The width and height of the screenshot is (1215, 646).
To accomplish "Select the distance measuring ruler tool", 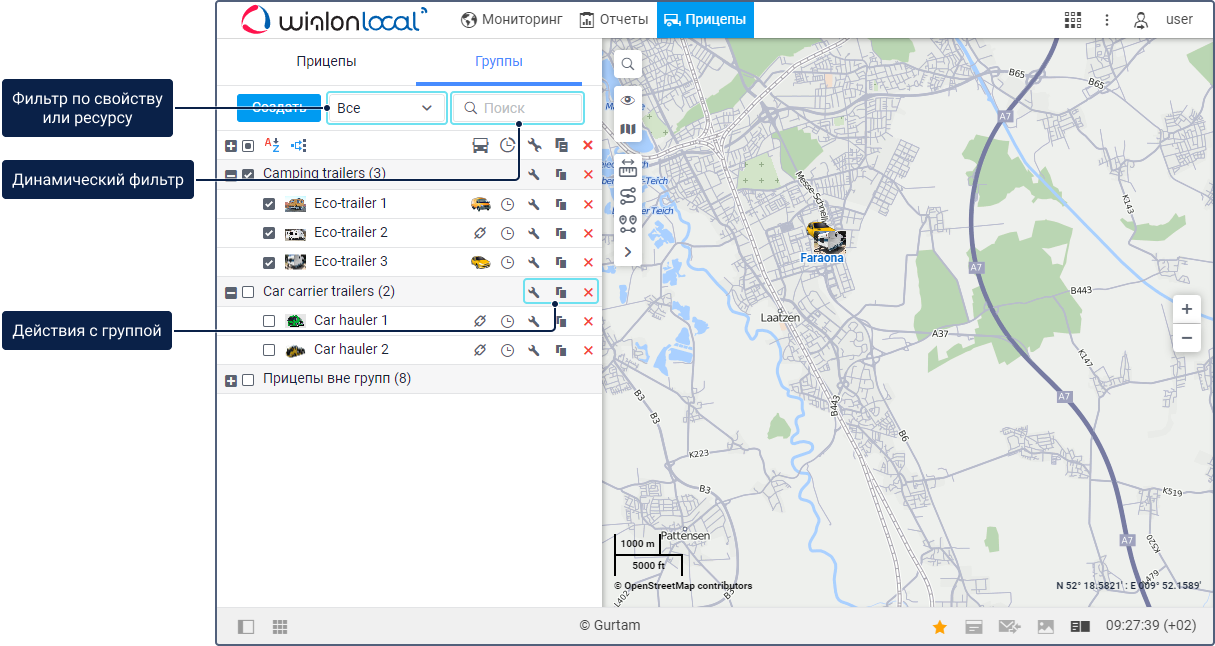I will point(628,167).
